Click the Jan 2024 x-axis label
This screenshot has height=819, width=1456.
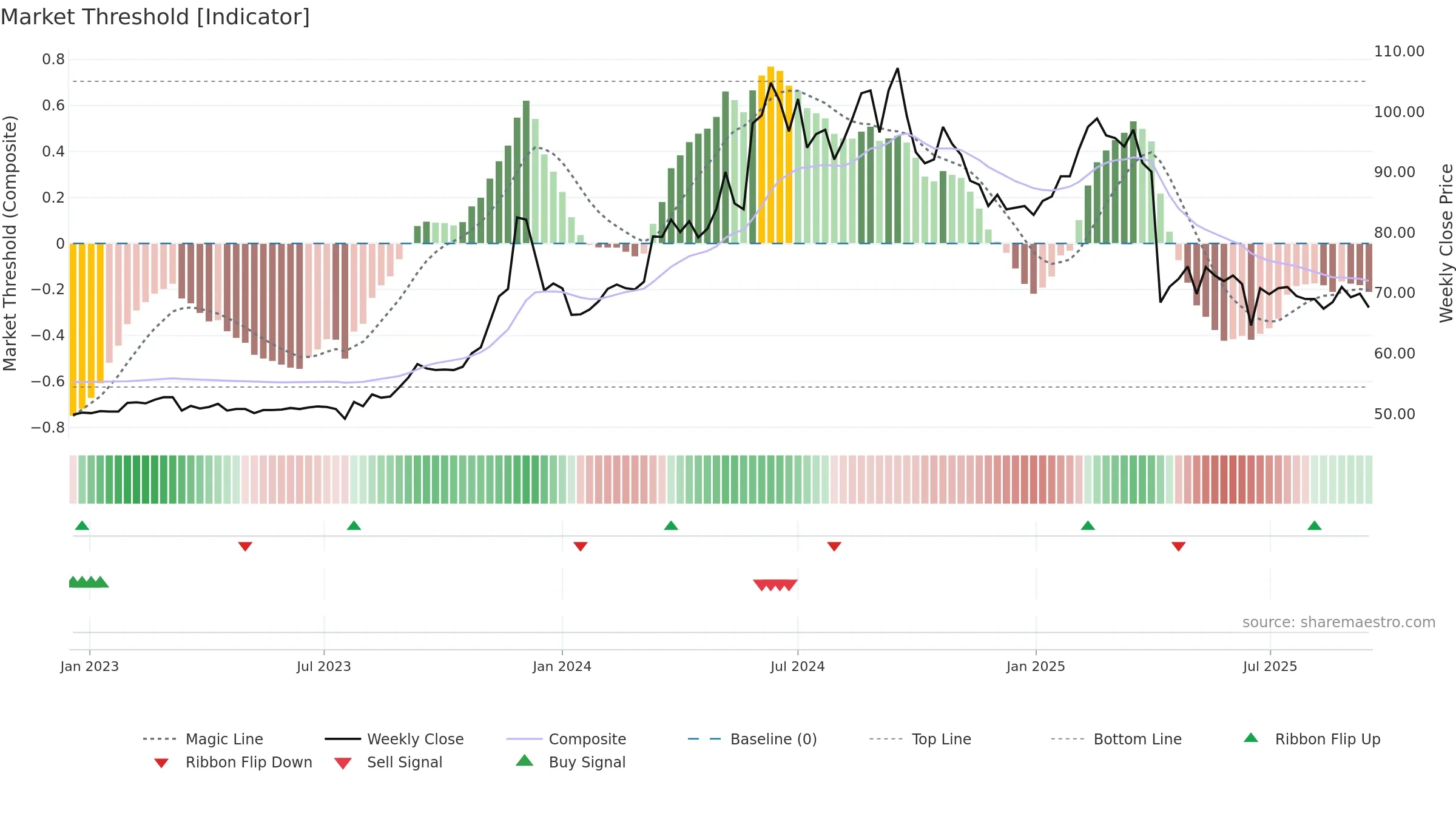click(562, 667)
